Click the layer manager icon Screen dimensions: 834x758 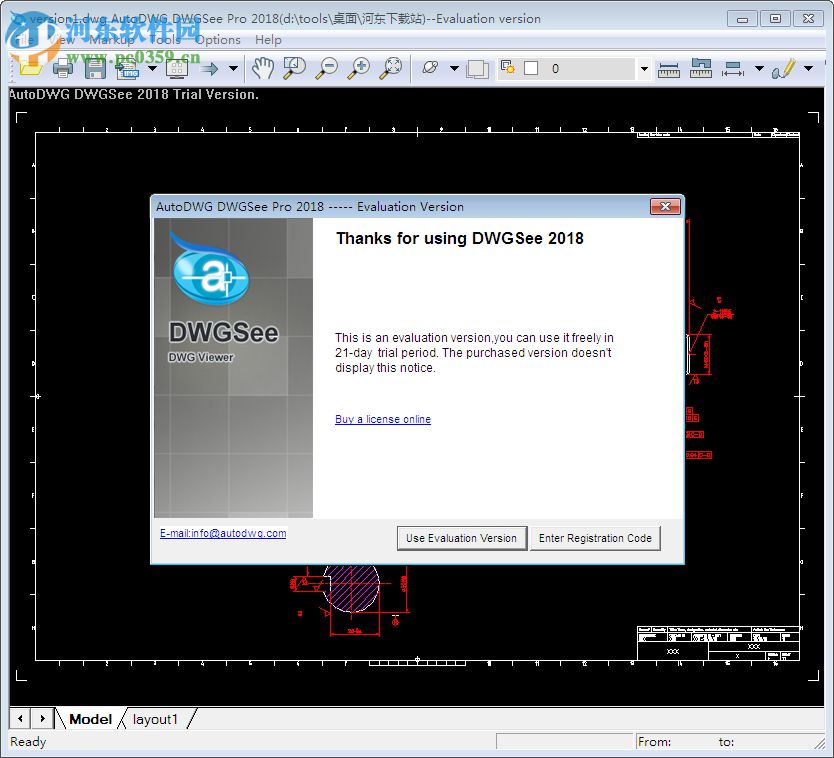tap(507, 67)
